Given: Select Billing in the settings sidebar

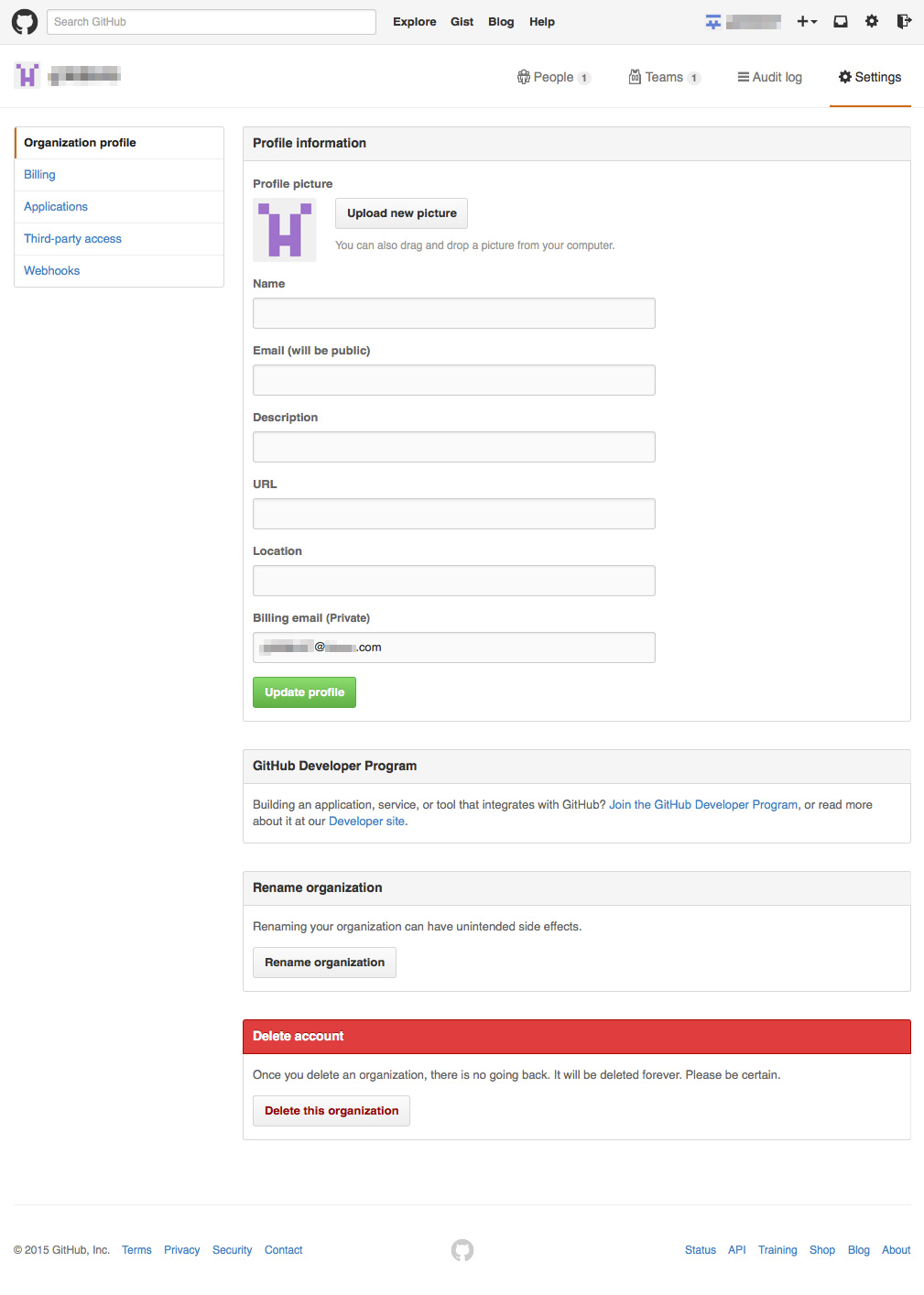Looking at the screenshot, I should pyautogui.click(x=39, y=175).
